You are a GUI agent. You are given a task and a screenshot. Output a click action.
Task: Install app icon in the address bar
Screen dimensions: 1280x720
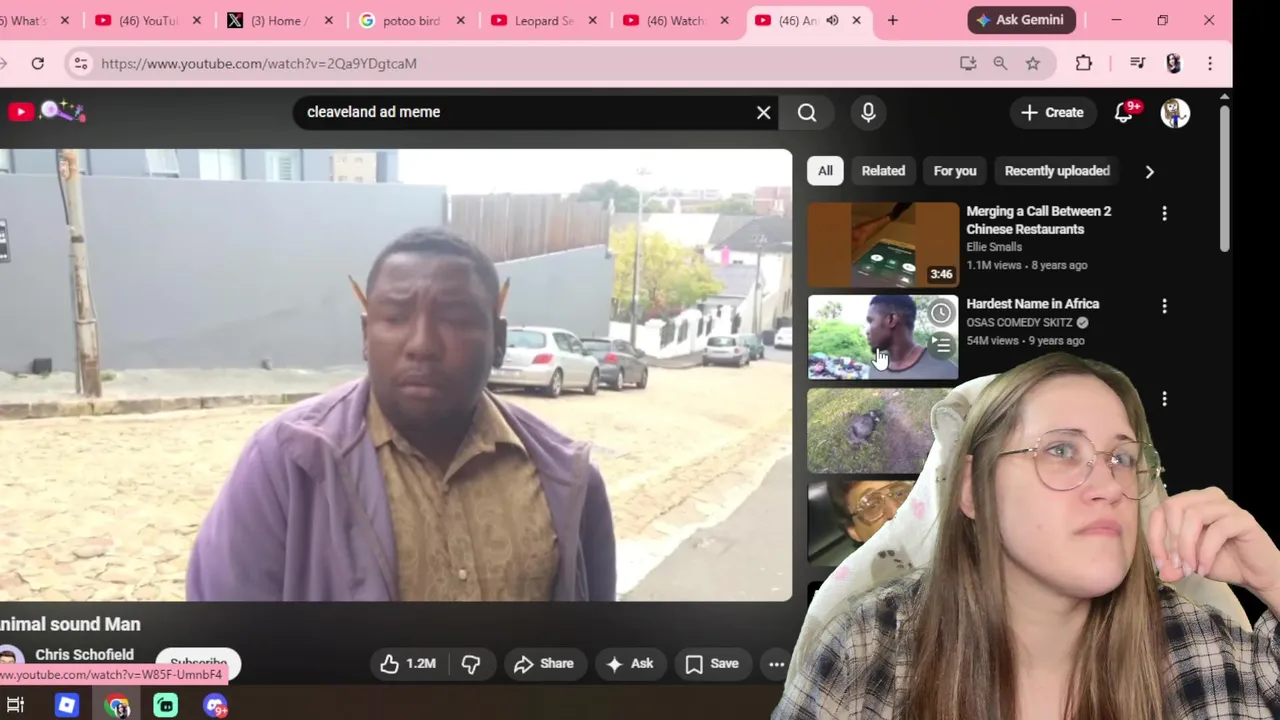point(968,63)
